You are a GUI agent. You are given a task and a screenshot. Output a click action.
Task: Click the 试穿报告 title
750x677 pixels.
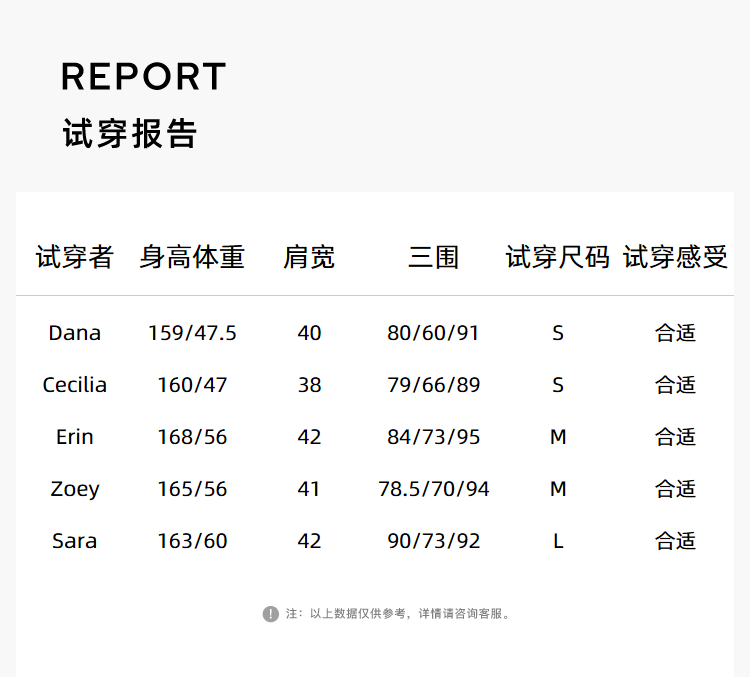130,134
